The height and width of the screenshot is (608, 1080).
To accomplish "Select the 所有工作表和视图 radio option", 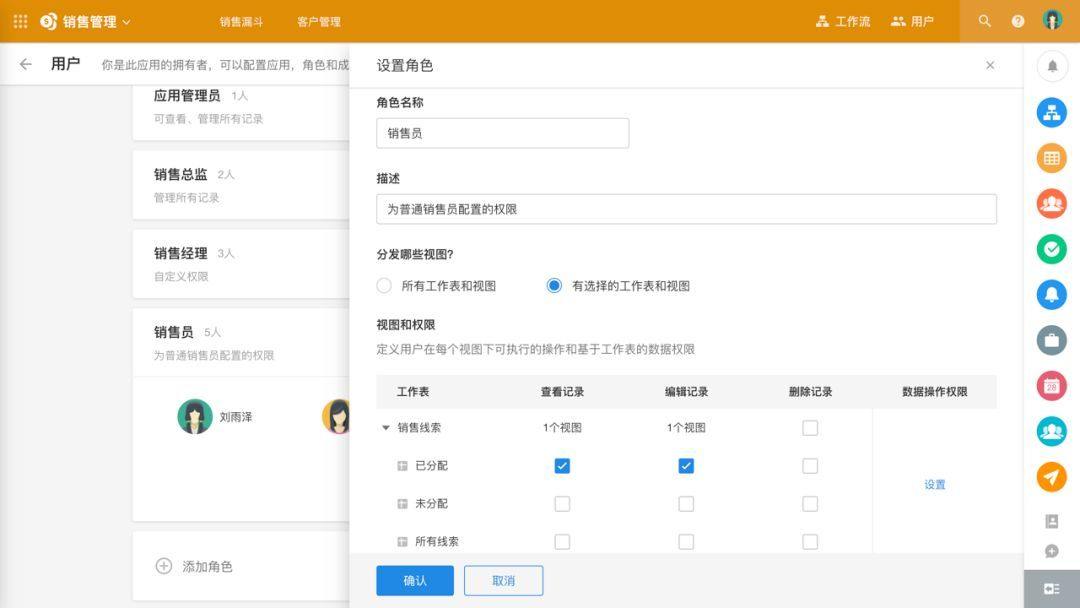I will coord(384,286).
